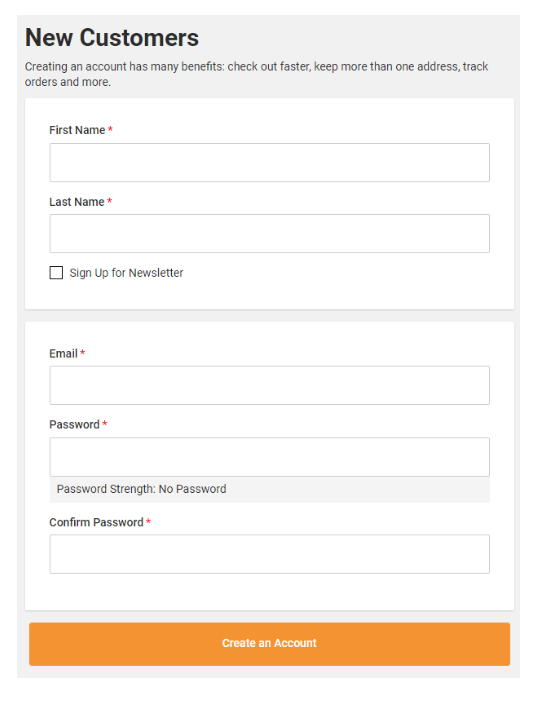This screenshot has height=713, width=542.
Task: Click the New Customers heading
Action: coord(112,37)
